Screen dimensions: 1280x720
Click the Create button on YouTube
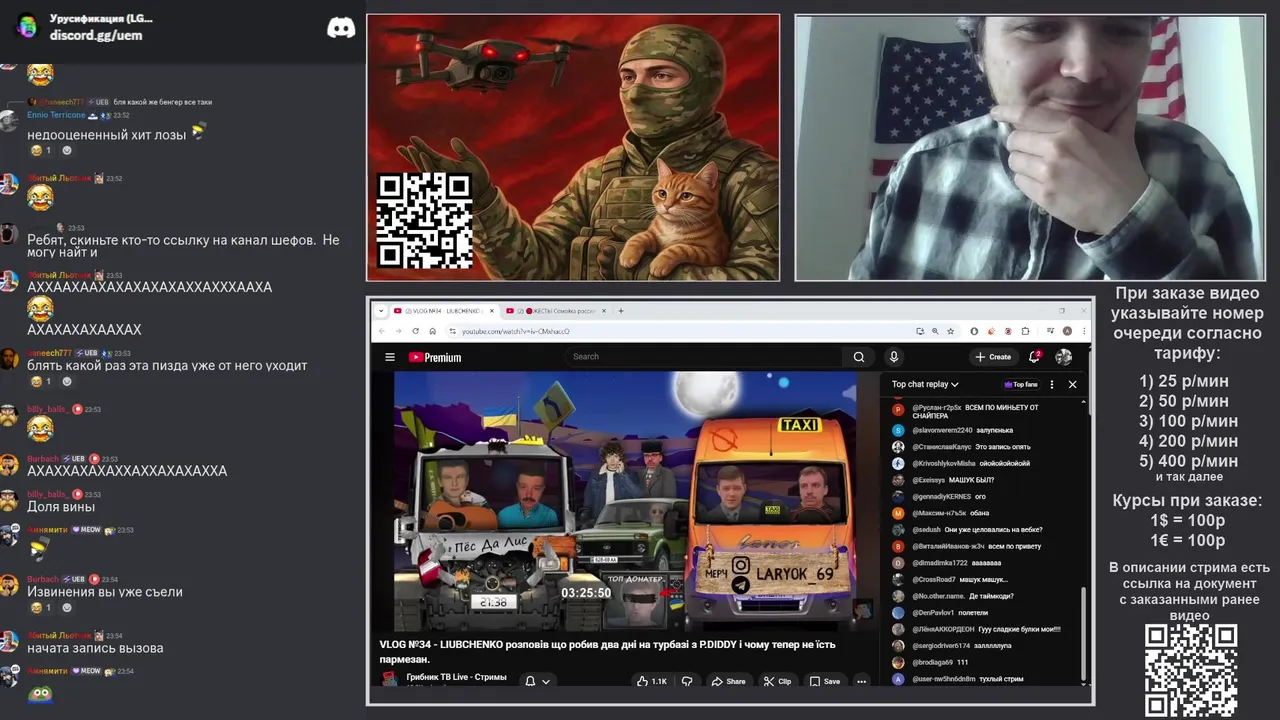[x=994, y=357]
